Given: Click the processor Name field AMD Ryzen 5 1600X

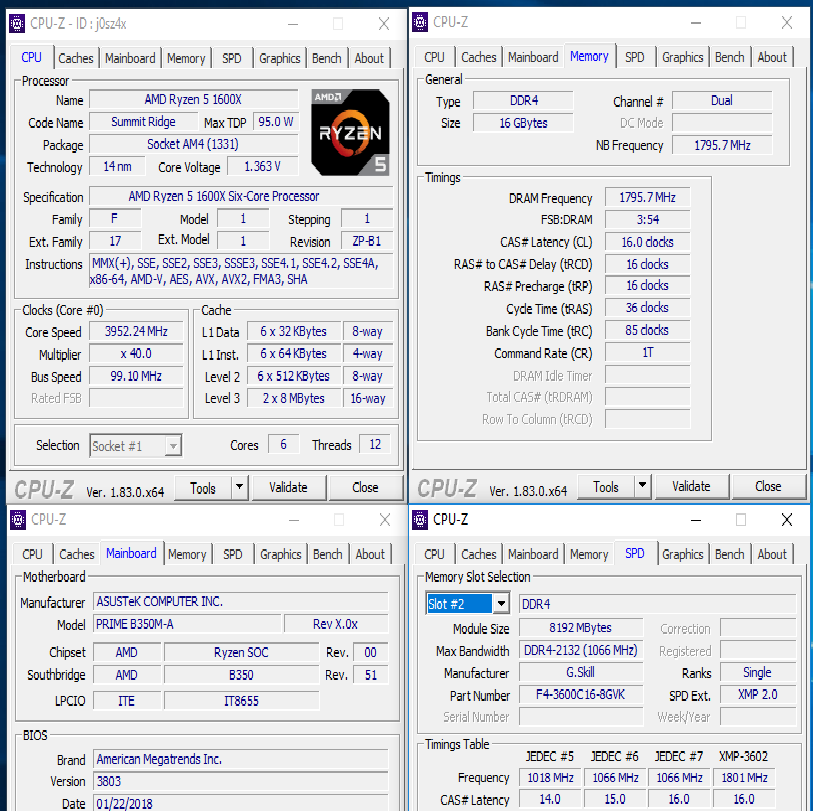Looking at the screenshot, I should click(193, 100).
